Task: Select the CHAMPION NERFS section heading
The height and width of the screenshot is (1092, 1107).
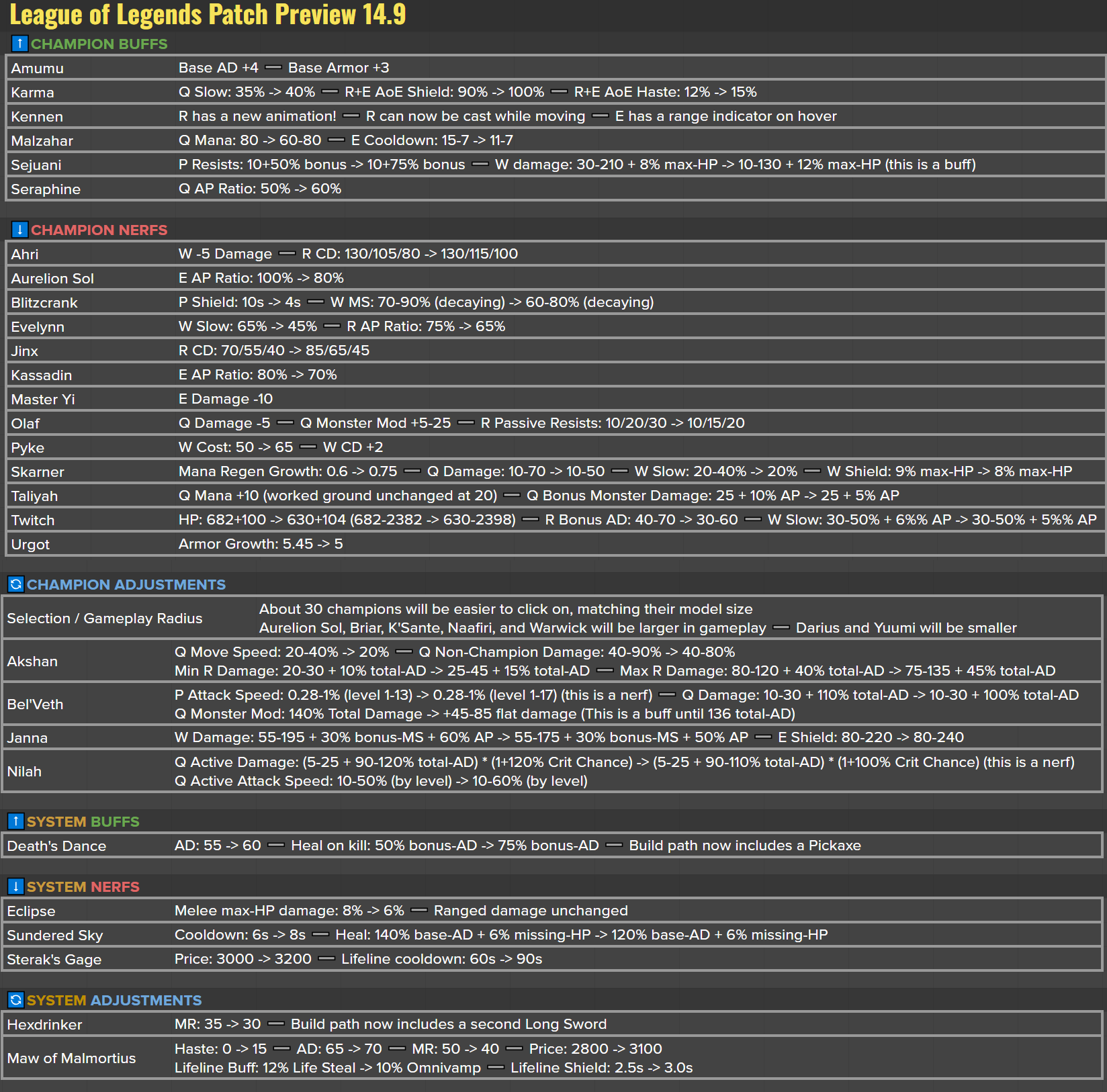Action: click(x=99, y=230)
